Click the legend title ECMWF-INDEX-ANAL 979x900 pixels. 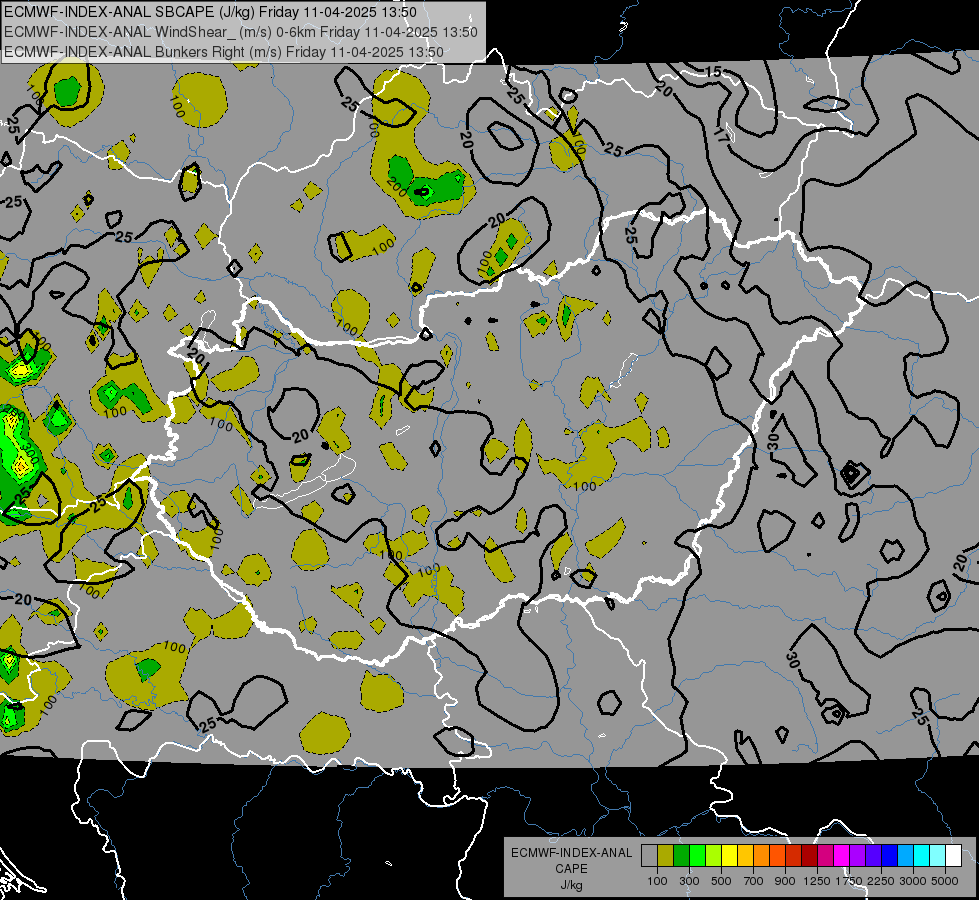click(x=571, y=853)
